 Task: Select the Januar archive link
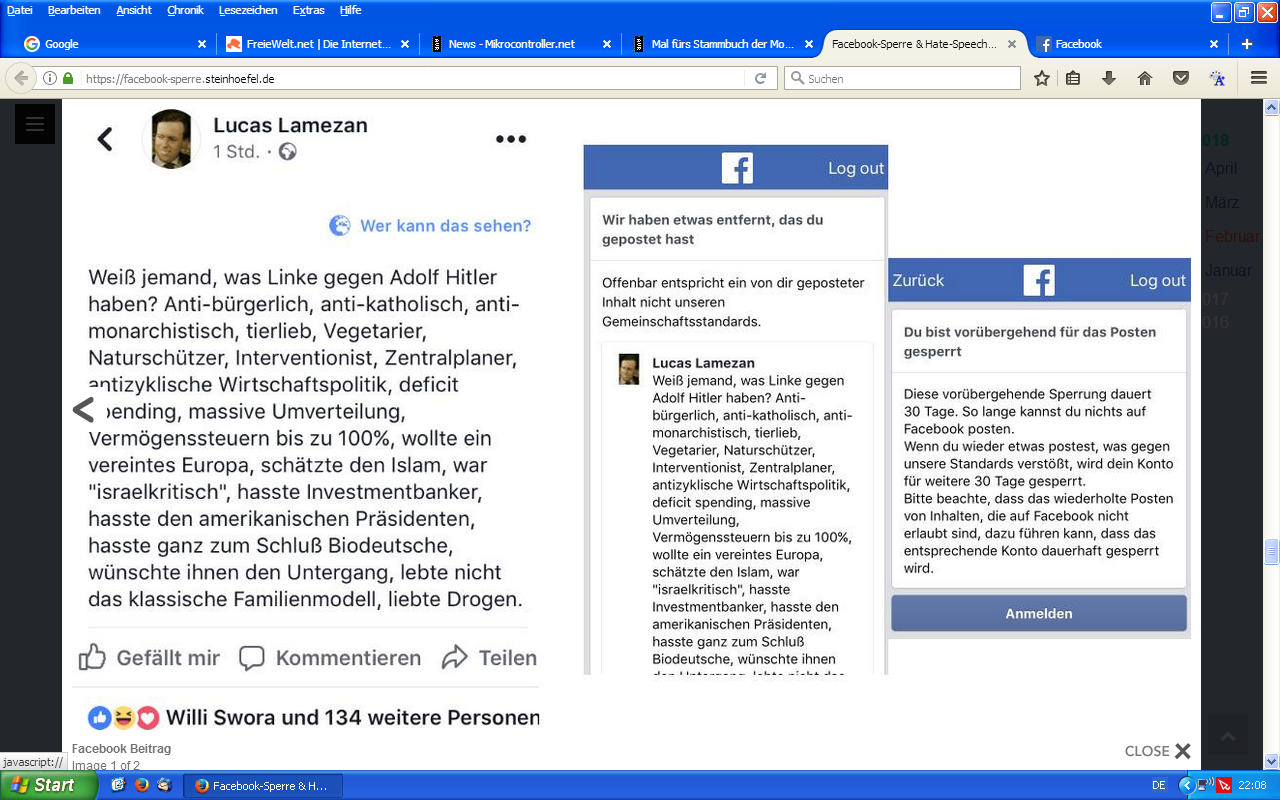[1226, 270]
